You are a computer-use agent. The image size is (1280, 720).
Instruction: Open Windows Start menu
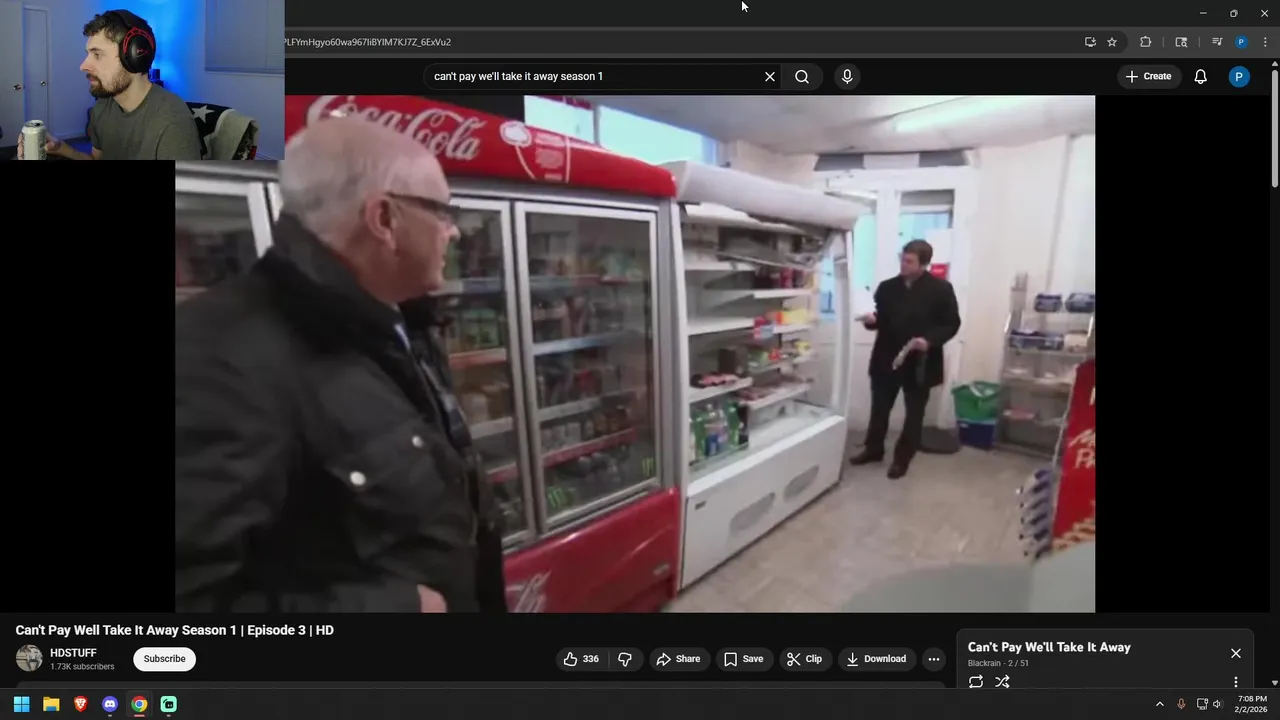[21, 704]
